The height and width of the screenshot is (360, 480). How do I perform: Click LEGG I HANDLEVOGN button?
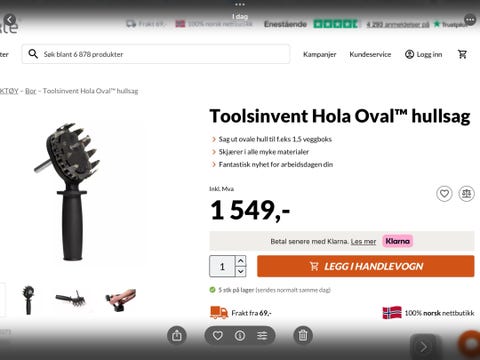coord(365,266)
